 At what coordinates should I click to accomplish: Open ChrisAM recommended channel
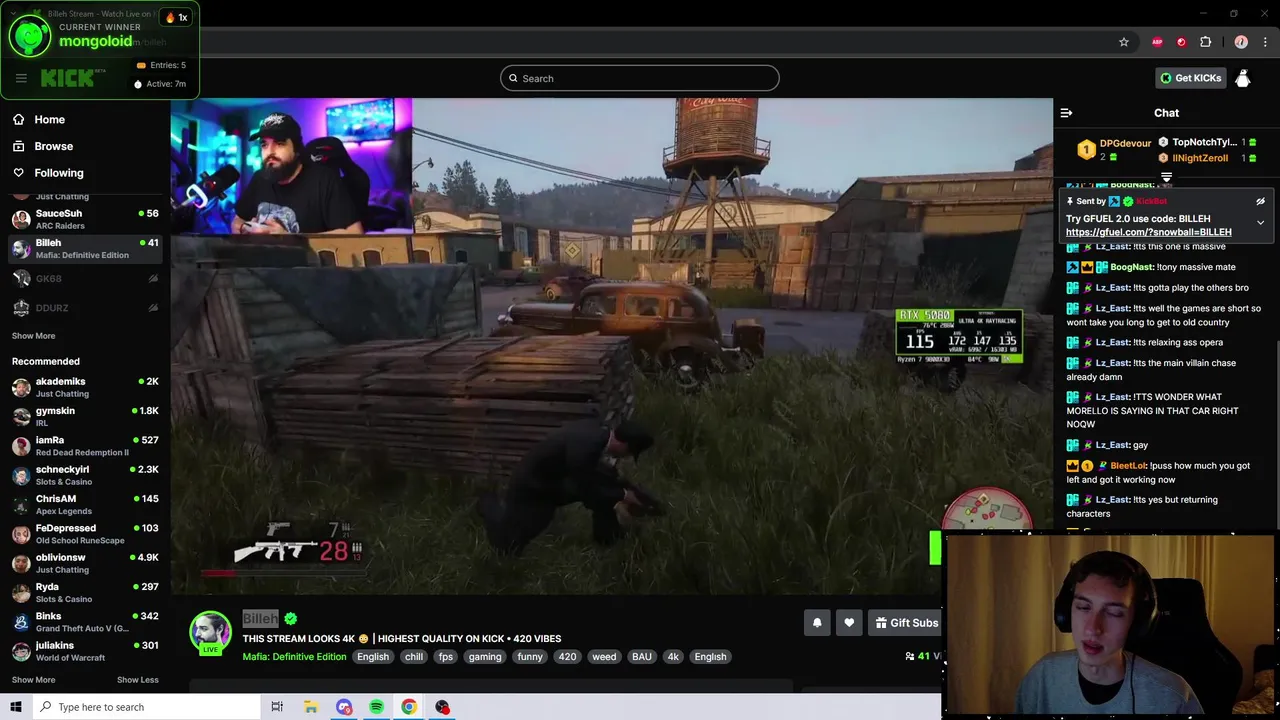point(85,504)
